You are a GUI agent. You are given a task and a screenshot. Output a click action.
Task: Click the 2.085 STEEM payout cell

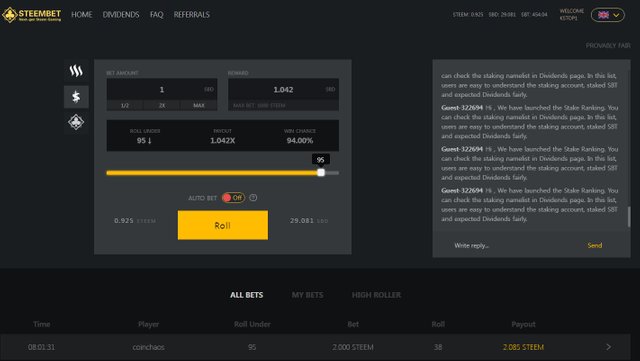(523, 347)
